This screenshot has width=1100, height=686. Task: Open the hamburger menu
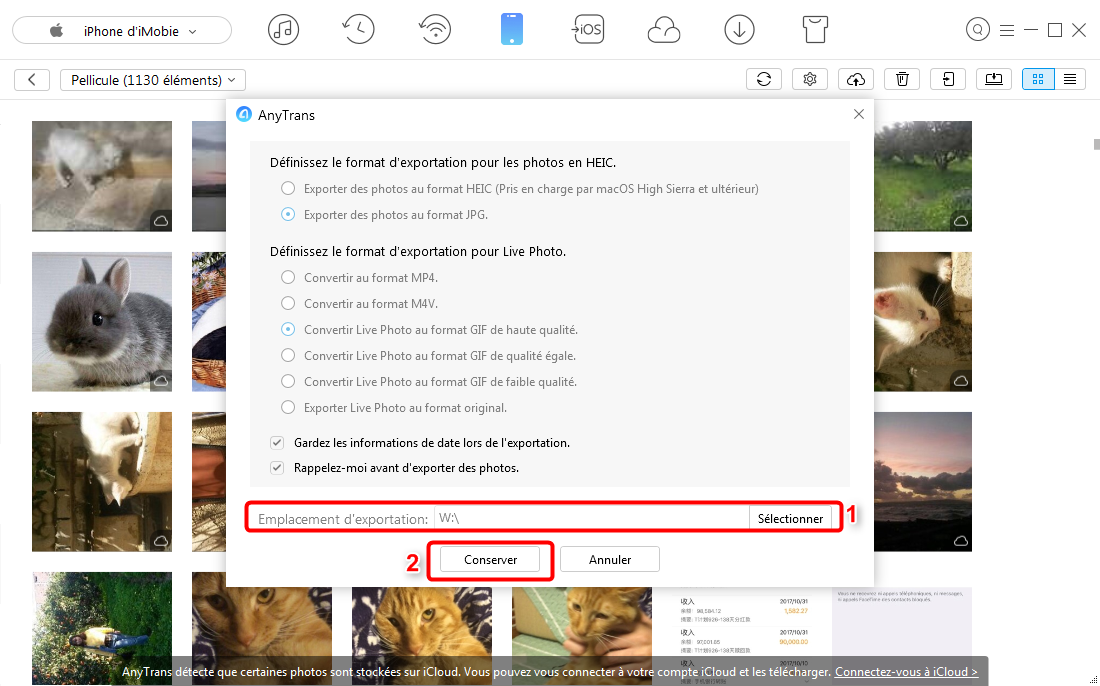coord(1007,30)
